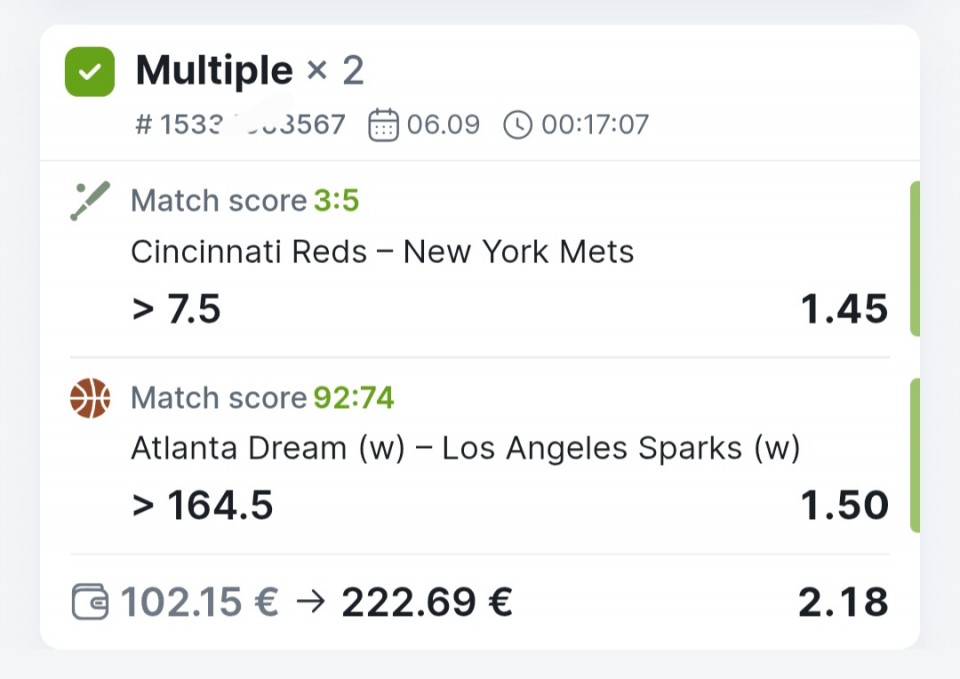The height and width of the screenshot is (679, 960).
Task: Click the baseball match score 3:5
Action: point(336,201)
